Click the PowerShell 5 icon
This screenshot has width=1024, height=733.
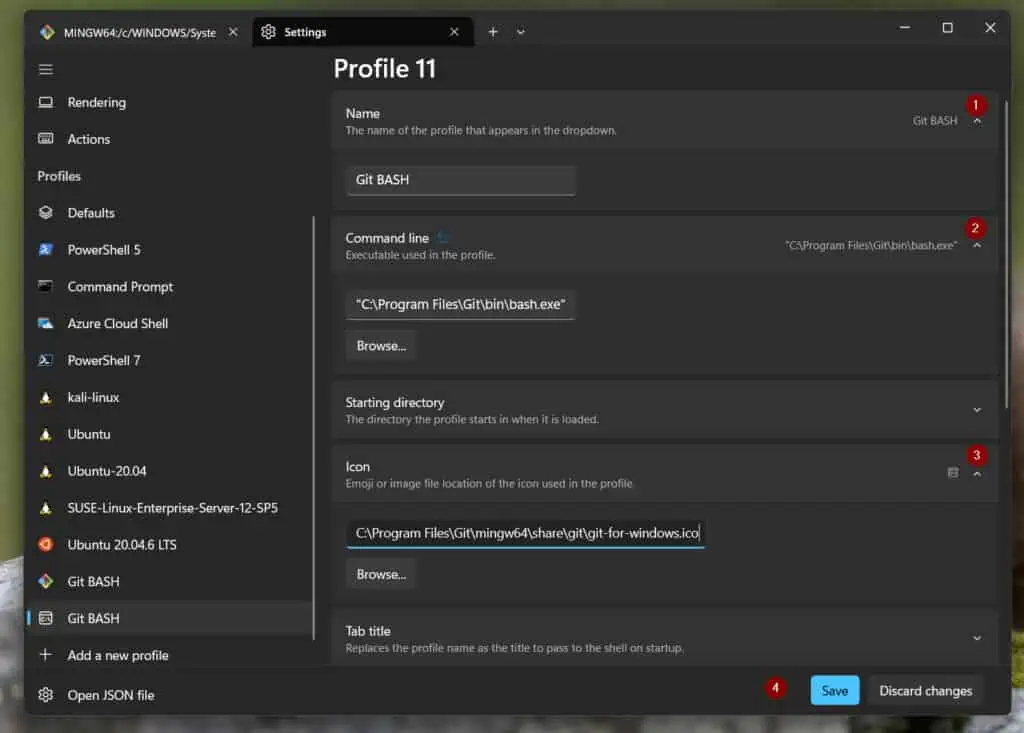pyautogui.click(x=46, y=250)
